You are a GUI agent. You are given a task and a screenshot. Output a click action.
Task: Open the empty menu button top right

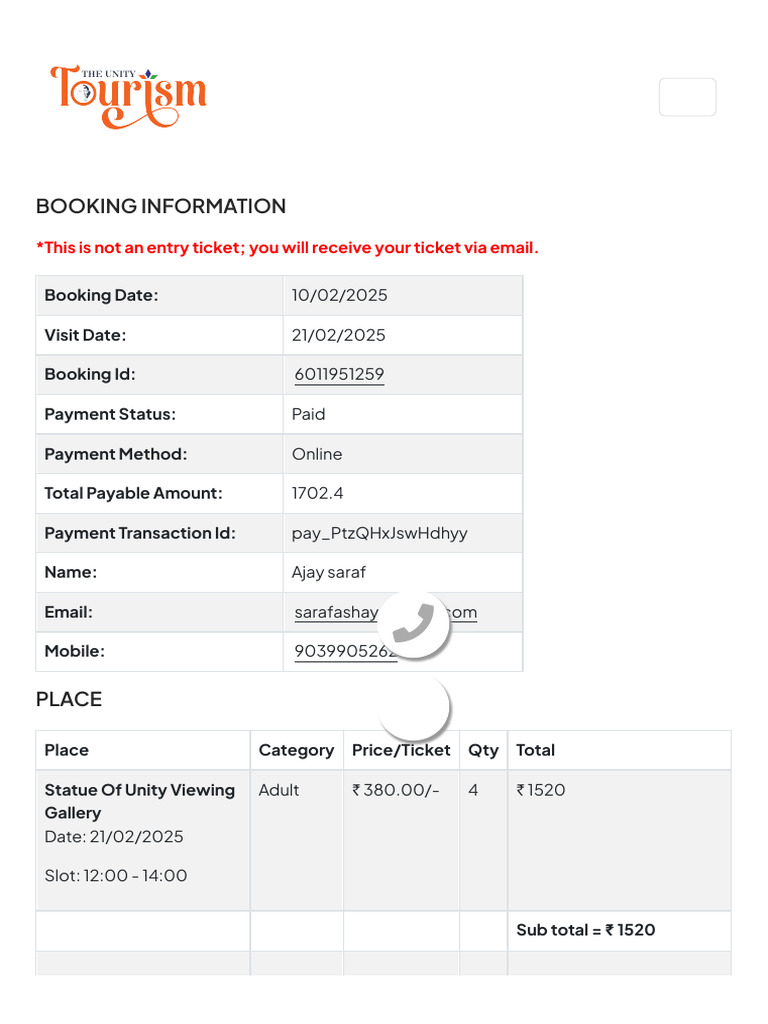[687, 97]
